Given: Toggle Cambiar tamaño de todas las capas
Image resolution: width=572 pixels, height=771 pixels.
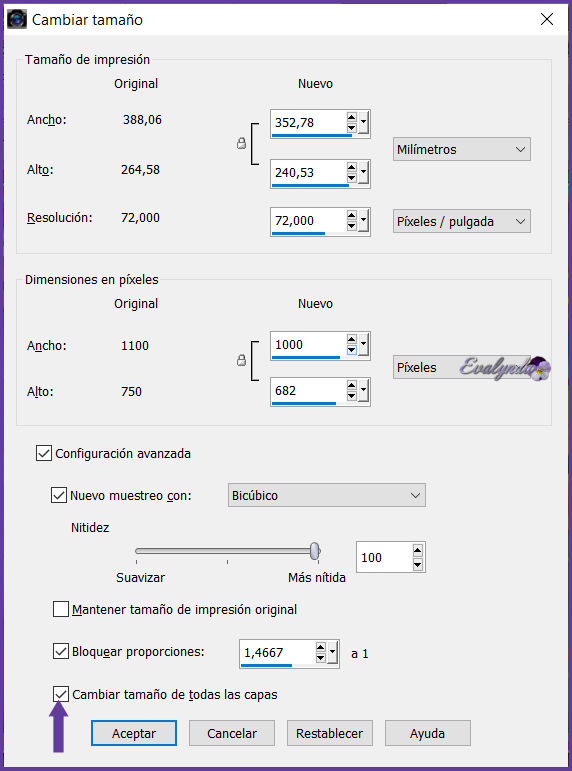Looking at the screenshot, I should click(x=60, y=694).
